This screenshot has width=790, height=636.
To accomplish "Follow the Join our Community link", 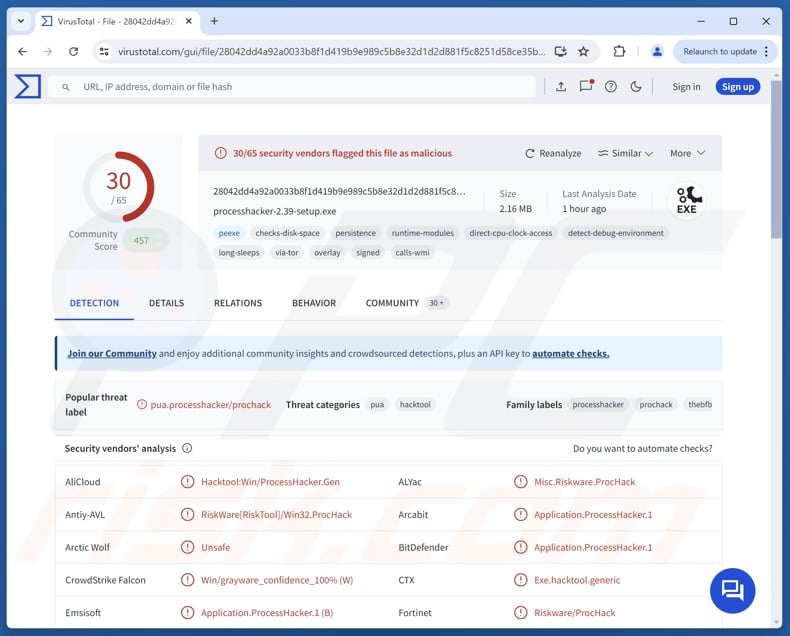I will (112, 354).
